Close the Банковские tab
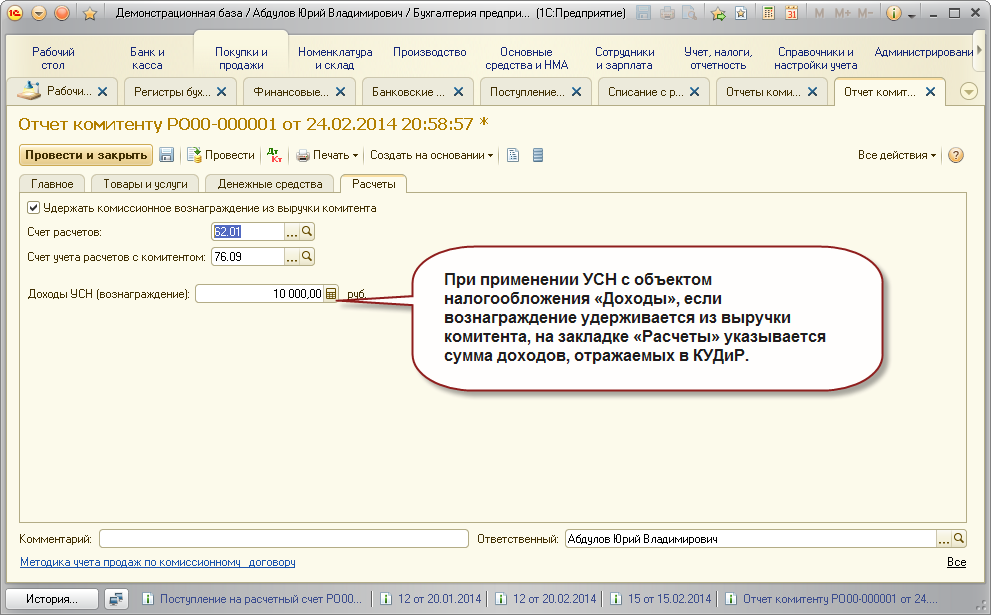The height and width of the screenshot is (615, 991). (x=458, y=92)
